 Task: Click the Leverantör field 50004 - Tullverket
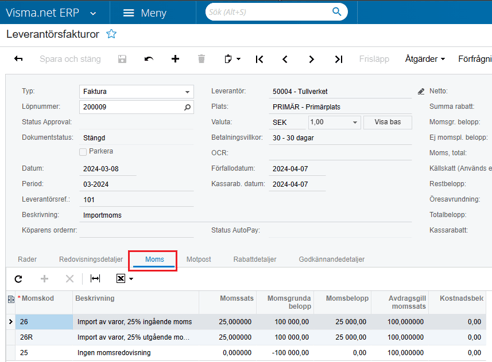340,91
